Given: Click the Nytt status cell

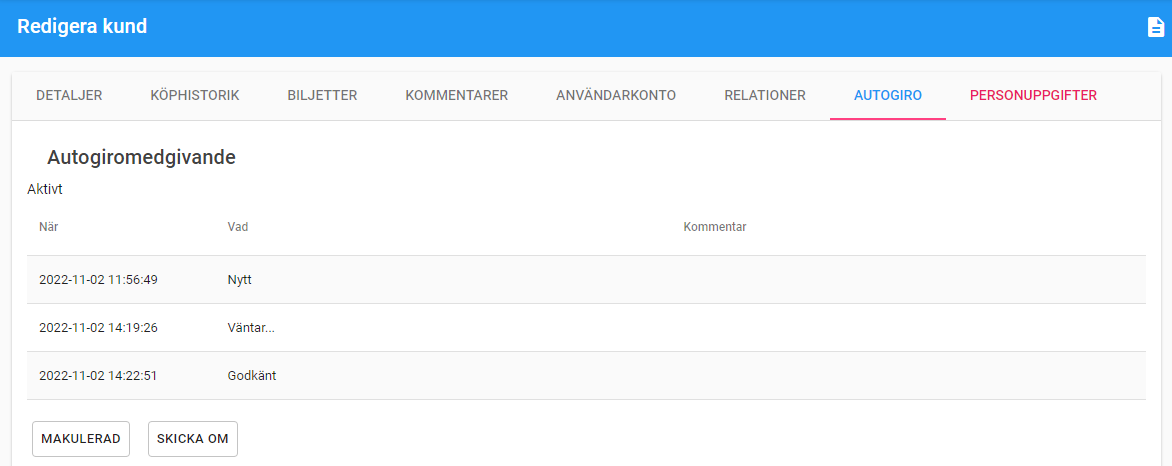Looking at the screenshot, I should click(241, 280).
